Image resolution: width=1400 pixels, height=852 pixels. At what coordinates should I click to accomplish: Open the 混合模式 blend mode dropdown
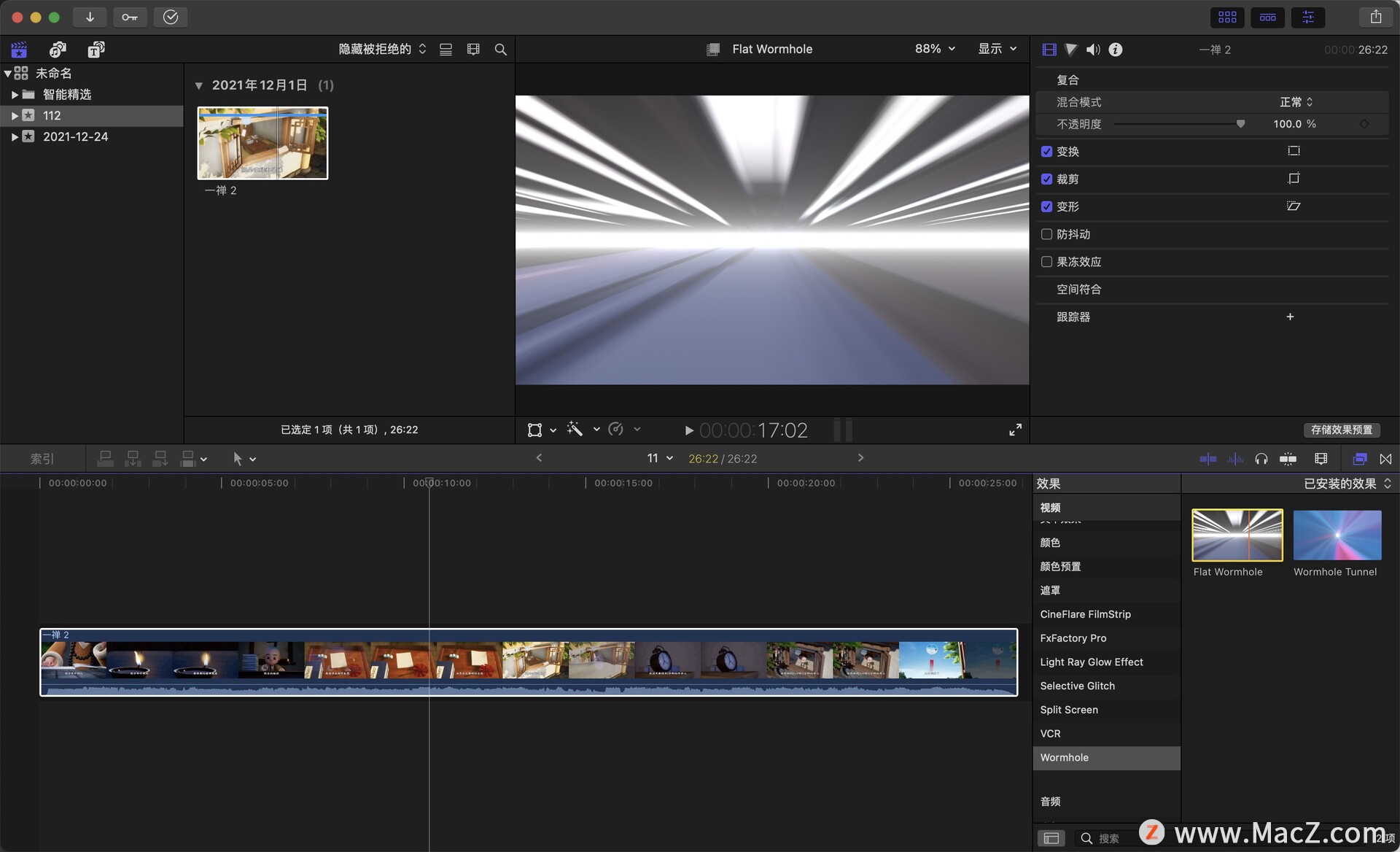[x=1296, y=102]
